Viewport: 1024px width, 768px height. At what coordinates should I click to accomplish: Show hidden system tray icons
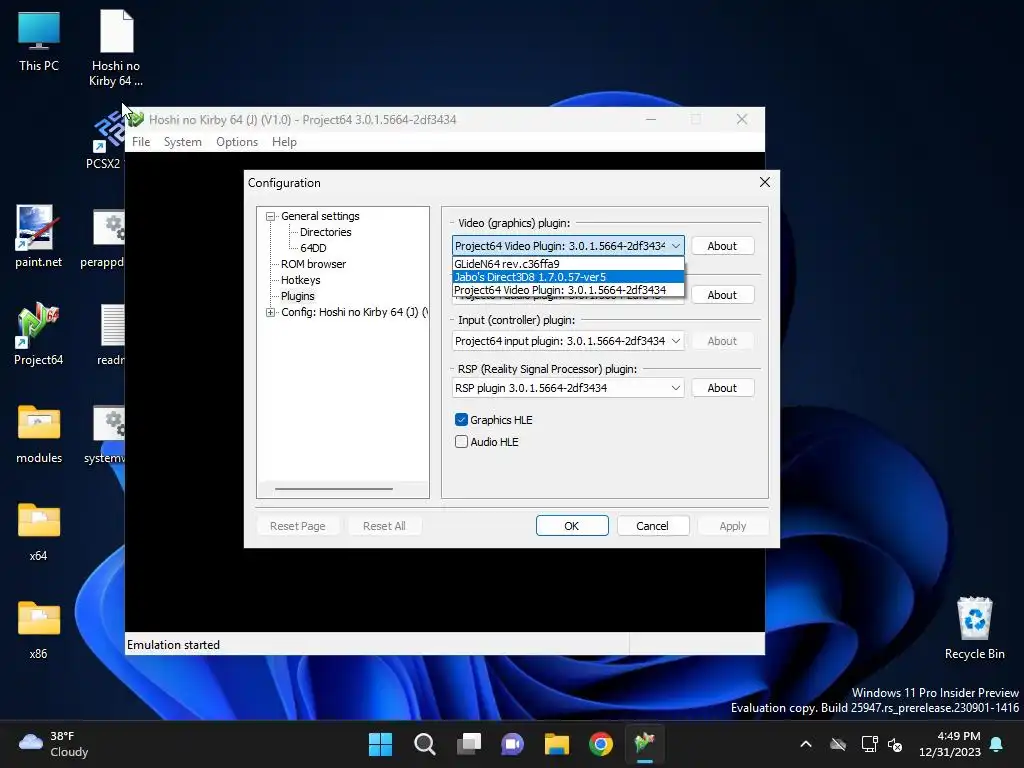pos(806,744)
